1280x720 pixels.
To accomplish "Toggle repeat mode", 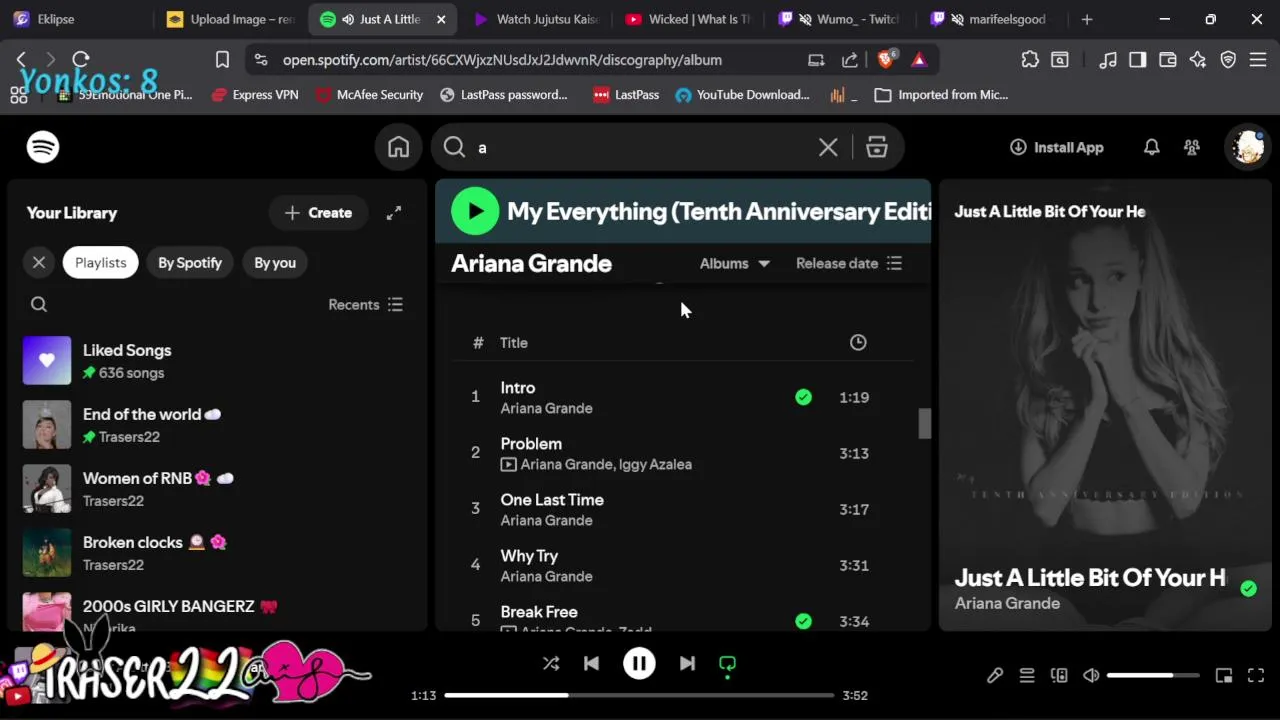I will (x=727, y=663).
